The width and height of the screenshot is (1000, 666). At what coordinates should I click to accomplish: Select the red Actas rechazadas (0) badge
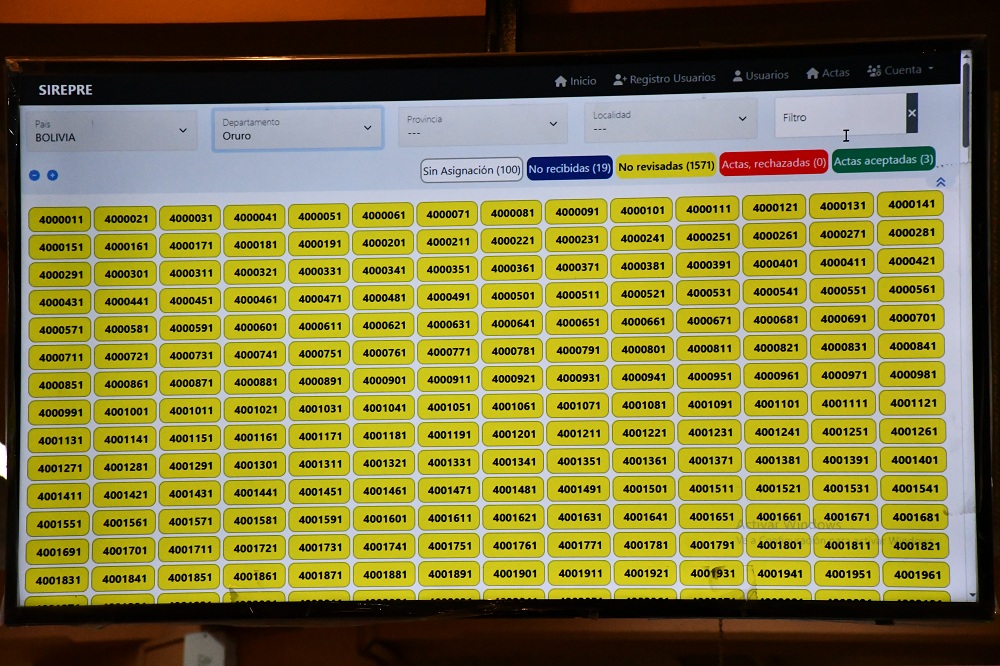click(x=773, y=163)
